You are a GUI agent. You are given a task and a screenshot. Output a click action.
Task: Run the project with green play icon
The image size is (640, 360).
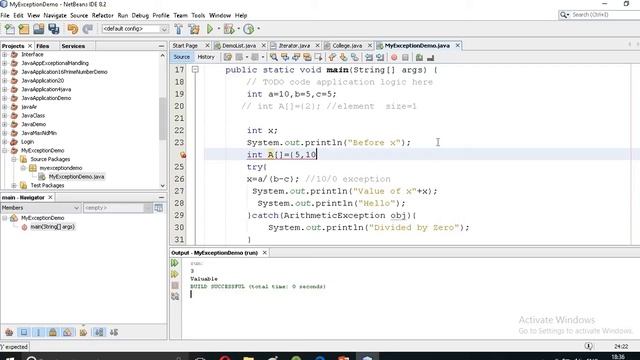(x=210, y=29)
